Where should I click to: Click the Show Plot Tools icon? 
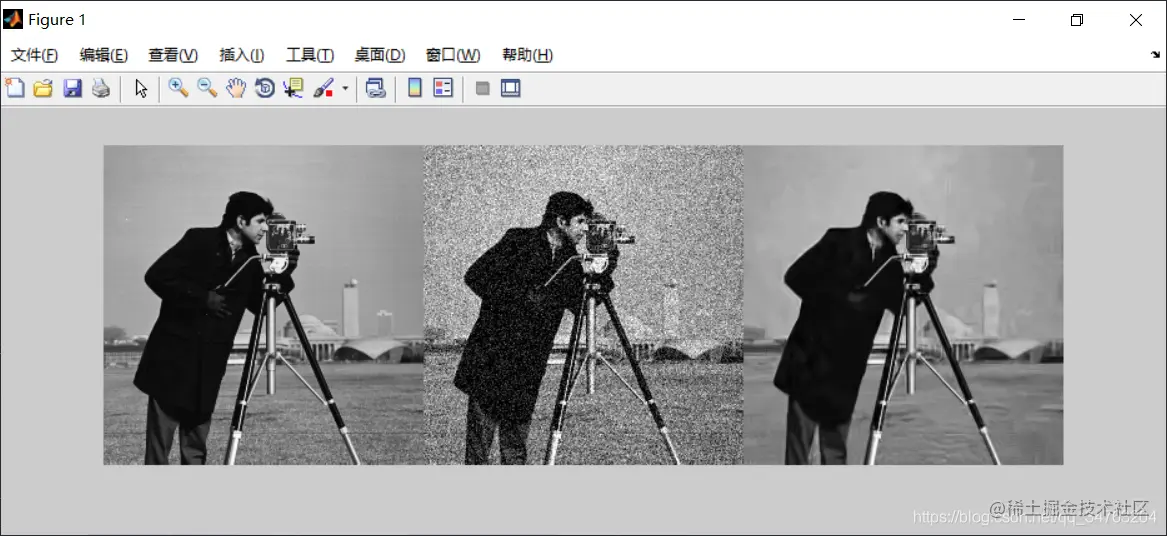pos(511,89)
